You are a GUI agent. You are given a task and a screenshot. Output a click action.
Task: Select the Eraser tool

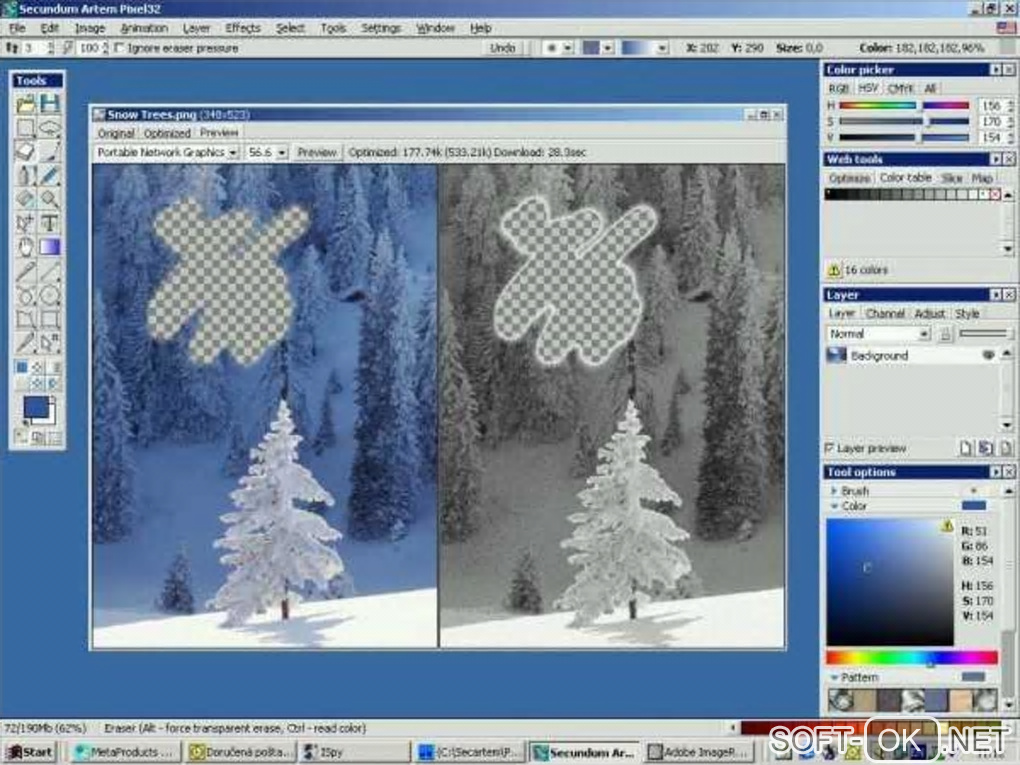(25, 152)
